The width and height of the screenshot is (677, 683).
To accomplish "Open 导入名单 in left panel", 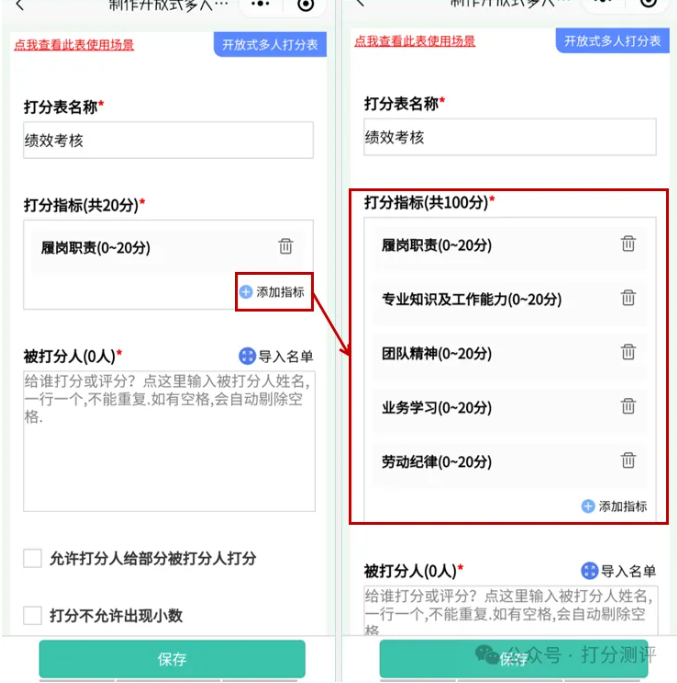I will [x=276, y=356].
